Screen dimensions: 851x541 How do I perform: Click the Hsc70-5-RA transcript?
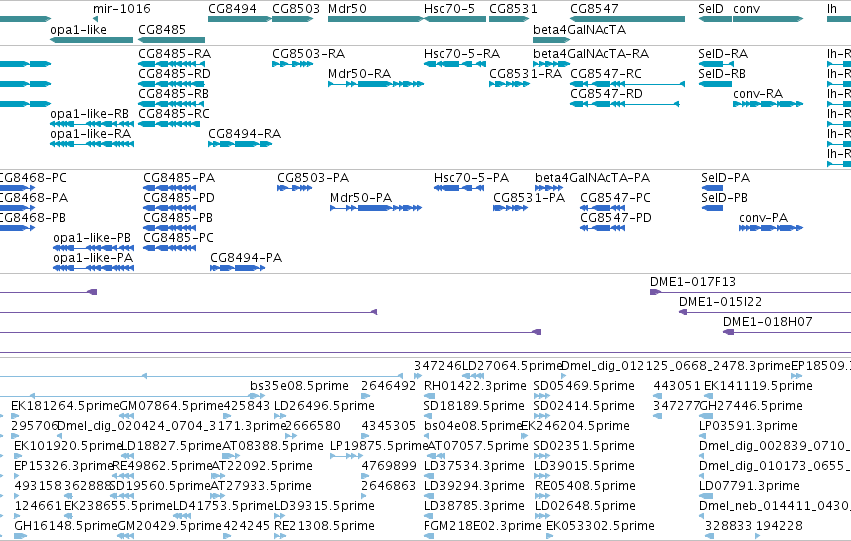[455, 64]
